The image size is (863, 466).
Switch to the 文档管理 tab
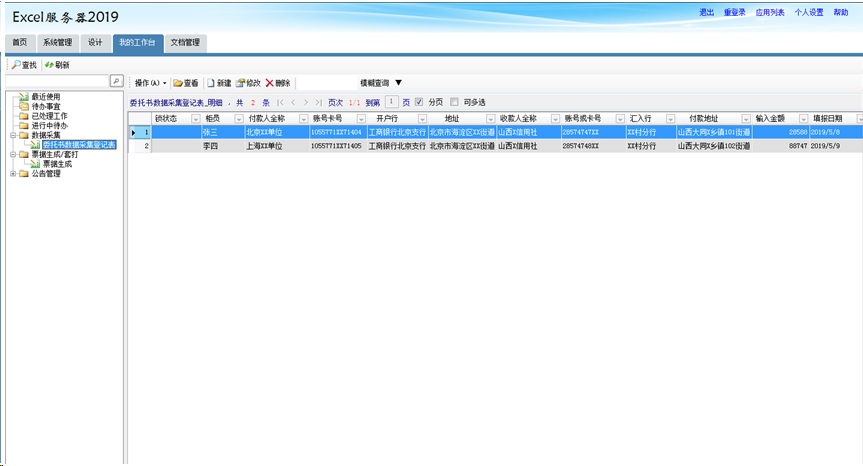pyautogui.click(x=185, y=43)
